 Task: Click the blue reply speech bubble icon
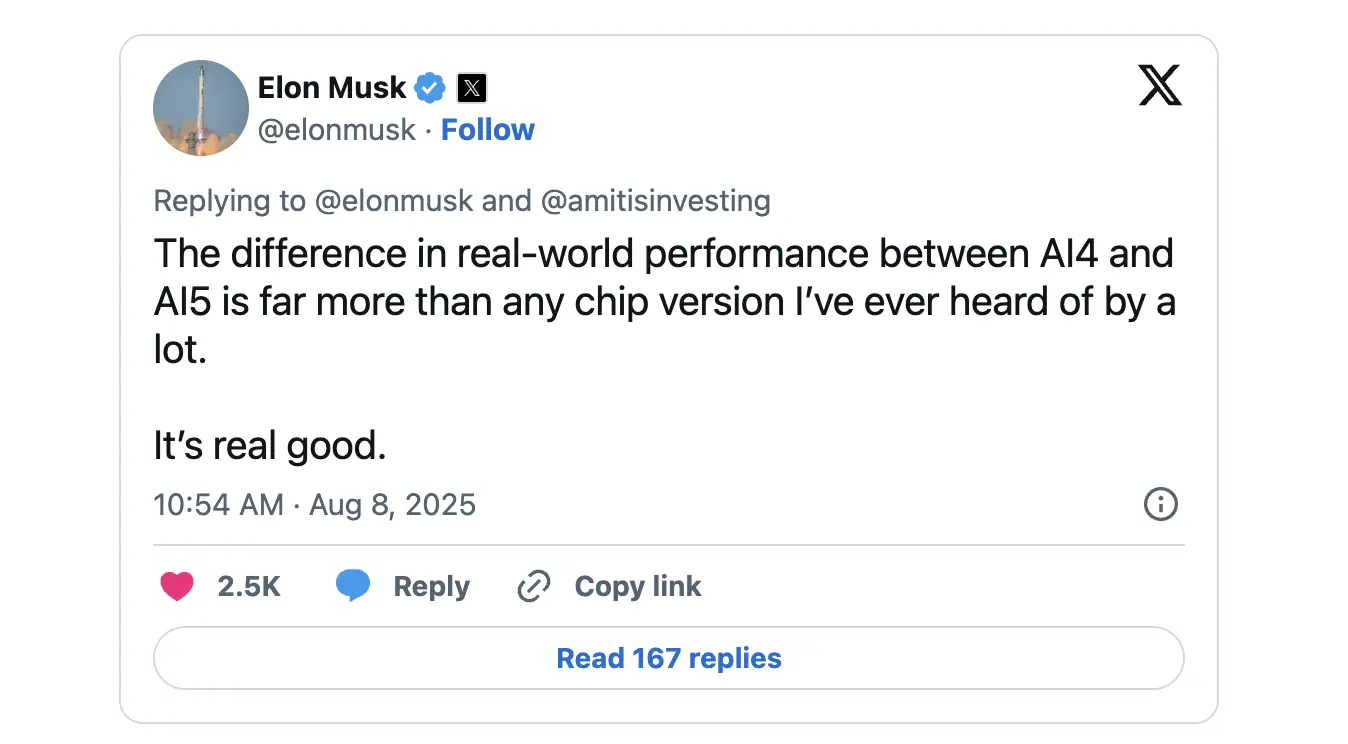(353, 586)
